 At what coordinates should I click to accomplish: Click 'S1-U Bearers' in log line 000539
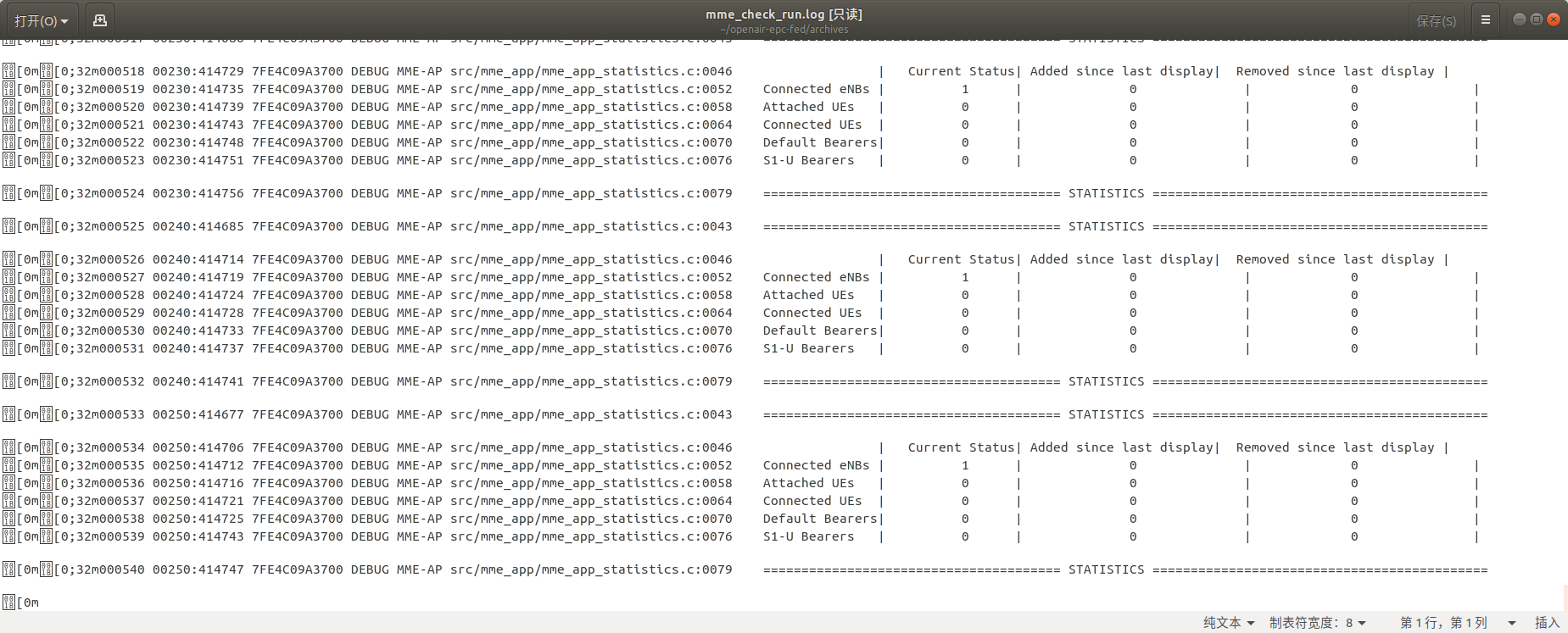click(808, 536)
